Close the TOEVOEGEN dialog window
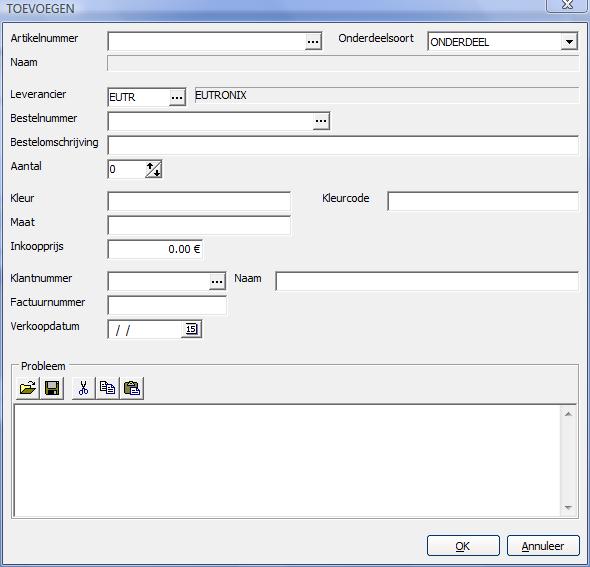This screenshot has width=590, height=567. pos(567,6)
